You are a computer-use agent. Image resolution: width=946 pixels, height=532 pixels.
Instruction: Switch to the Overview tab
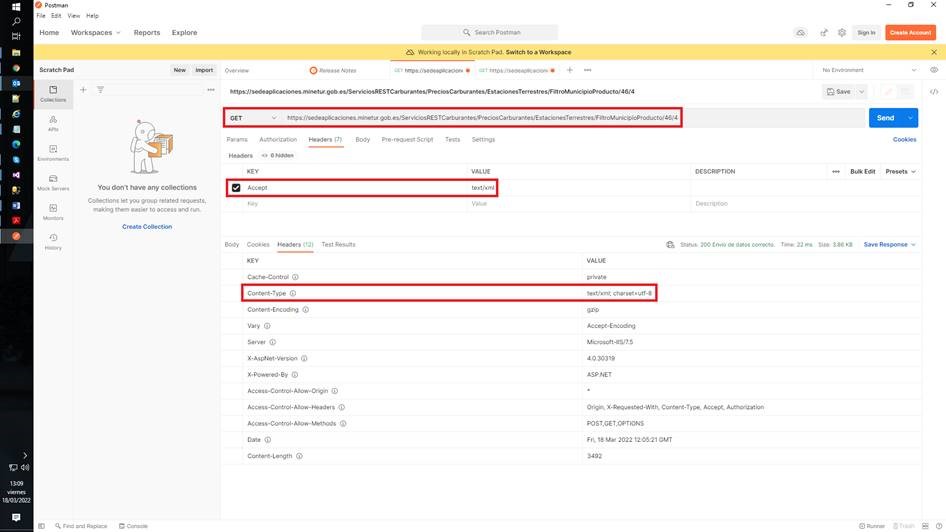(x=236, y=71)
